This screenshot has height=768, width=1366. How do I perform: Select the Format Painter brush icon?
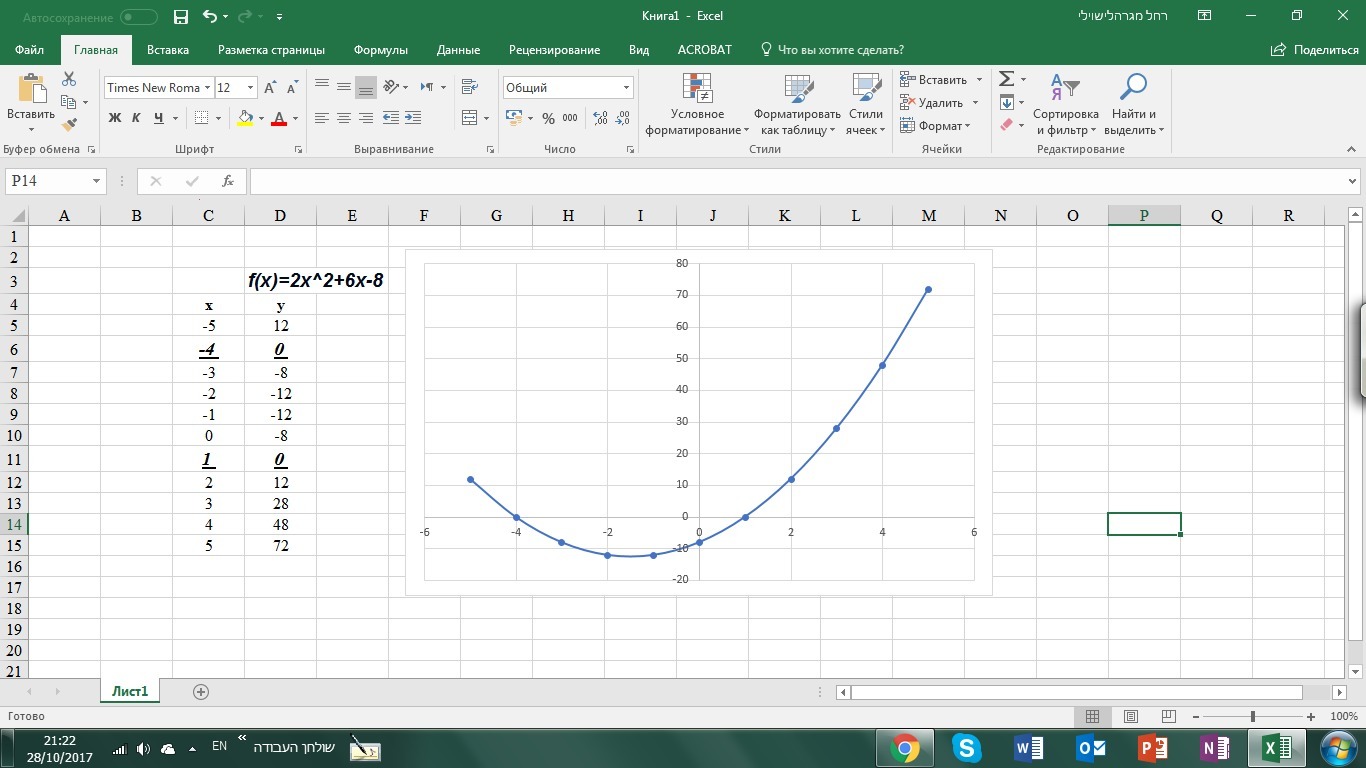(69, 125)
